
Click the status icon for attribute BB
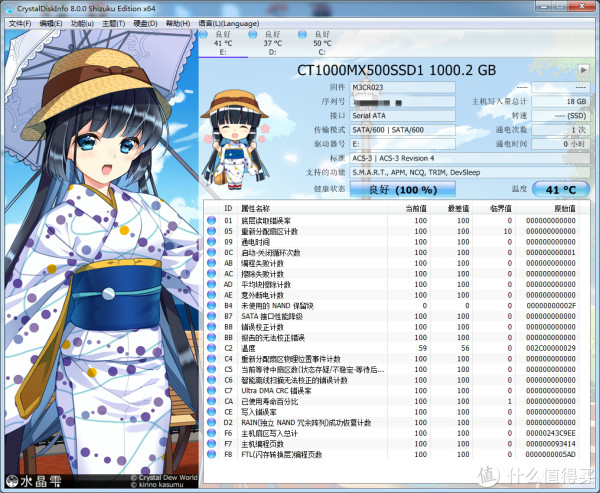[211, 337]
